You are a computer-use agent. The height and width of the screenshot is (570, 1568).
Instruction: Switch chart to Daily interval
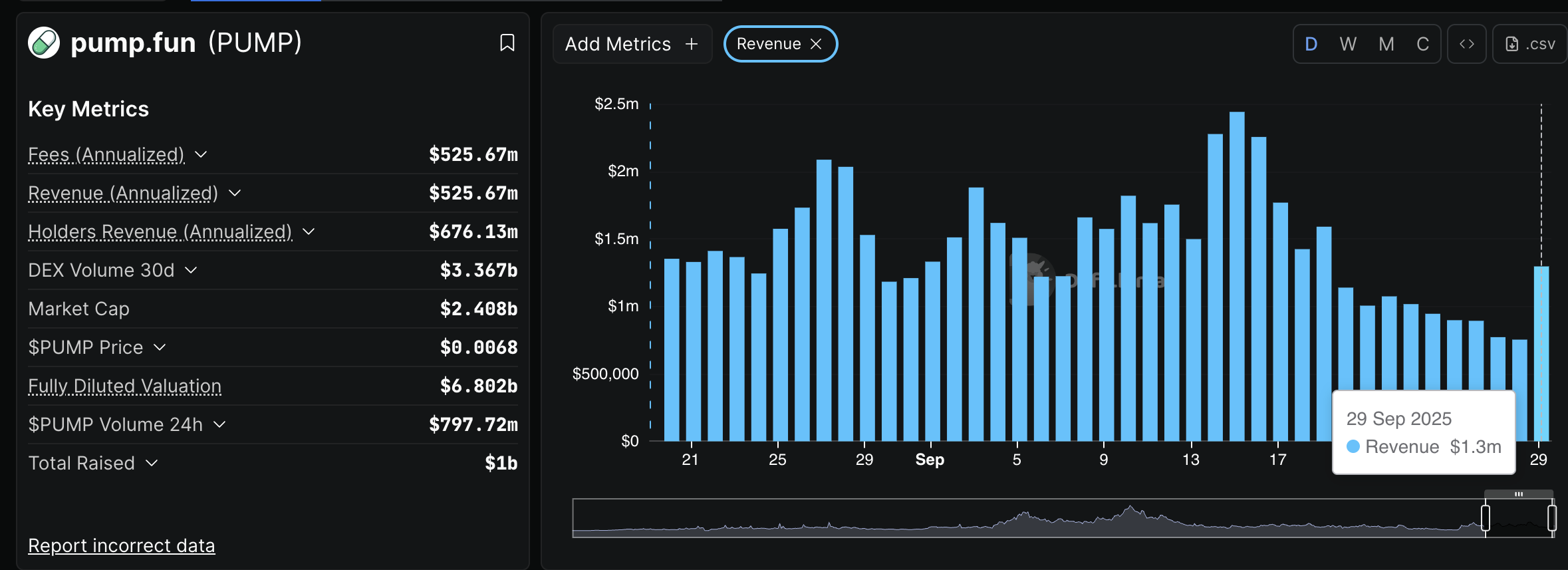(1311, 44)
